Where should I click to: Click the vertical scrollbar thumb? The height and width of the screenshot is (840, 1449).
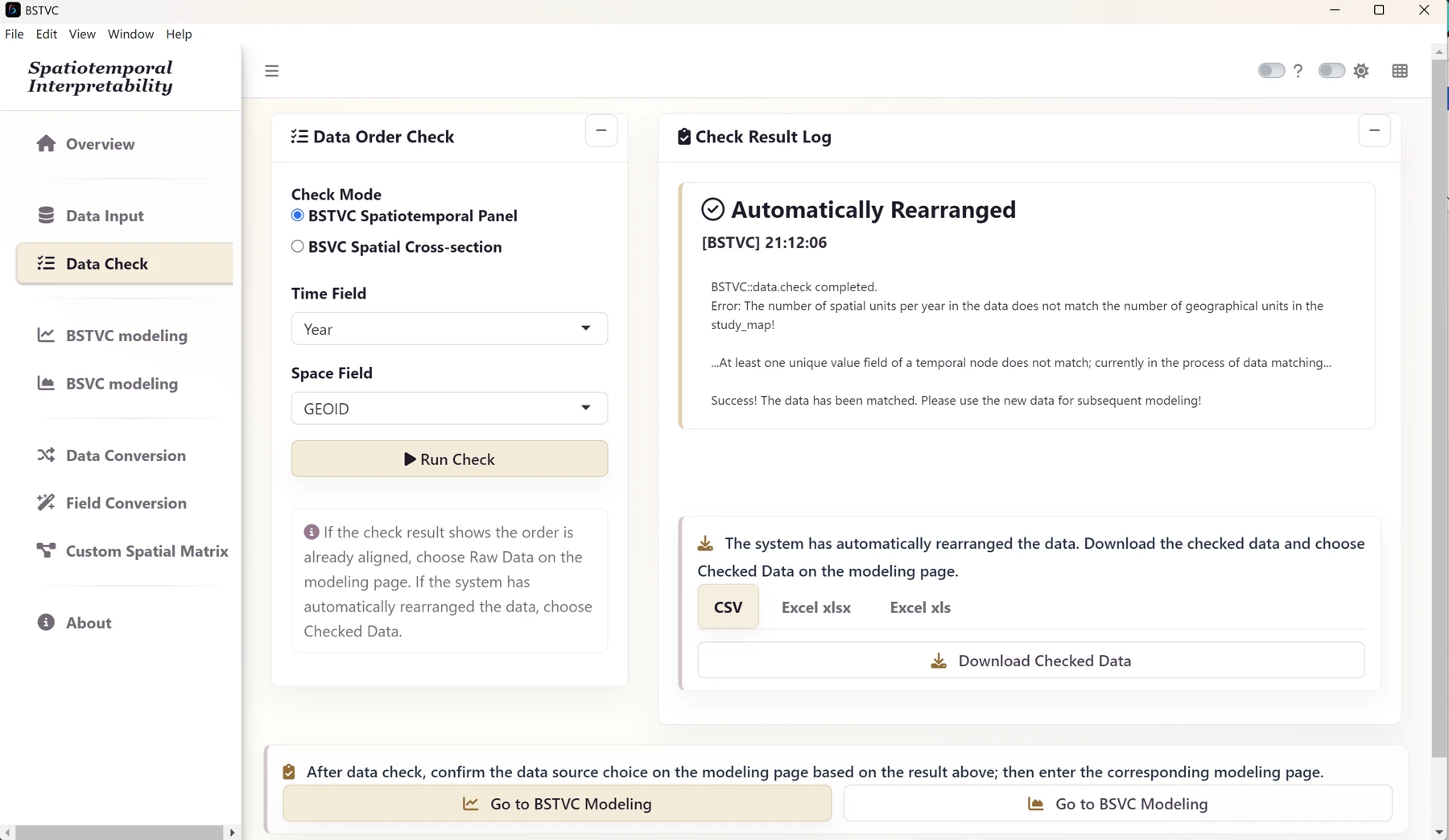(1439, 407)
